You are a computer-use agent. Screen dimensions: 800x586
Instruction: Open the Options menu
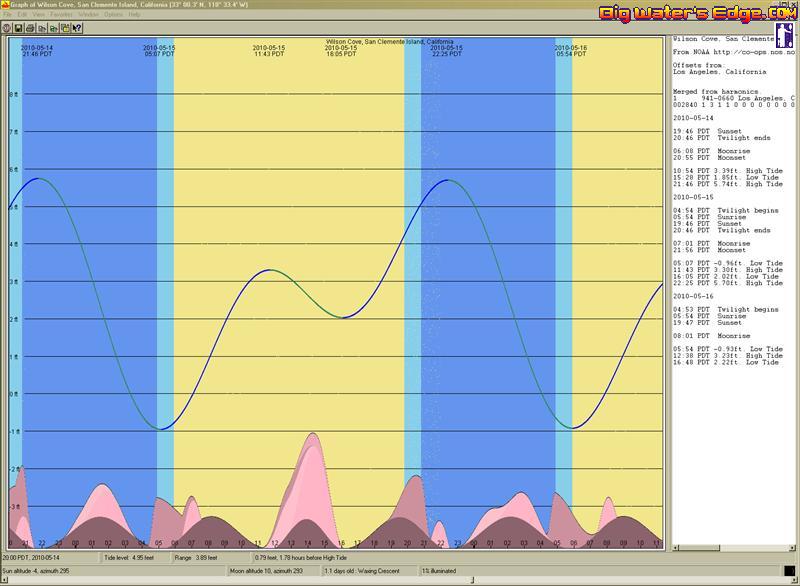(113, 16)
